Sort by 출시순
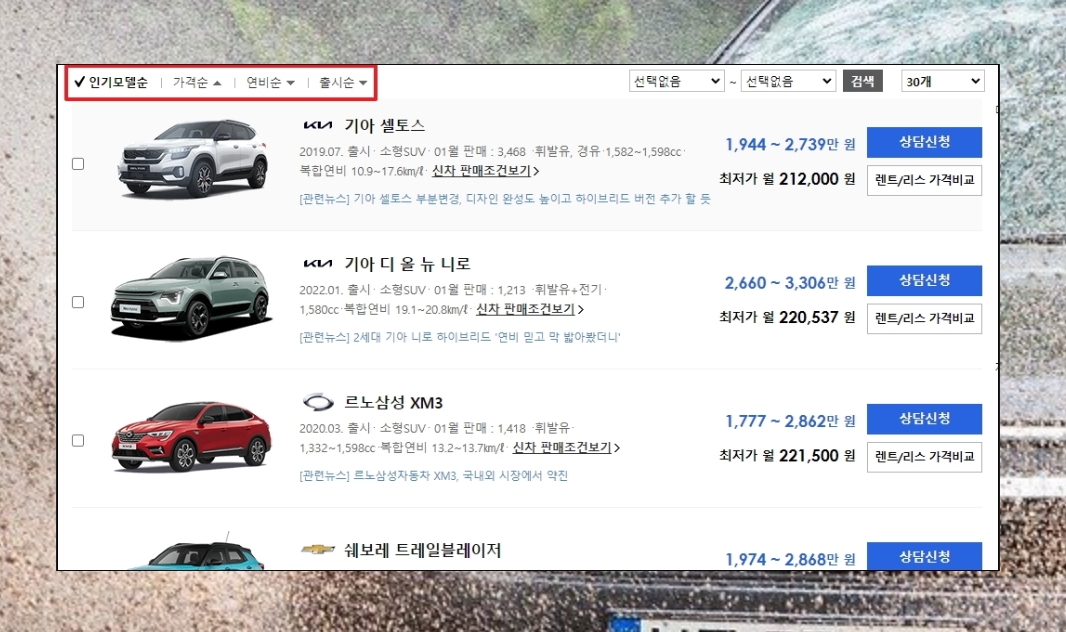 pyautogui.click(x=343, y=82)
